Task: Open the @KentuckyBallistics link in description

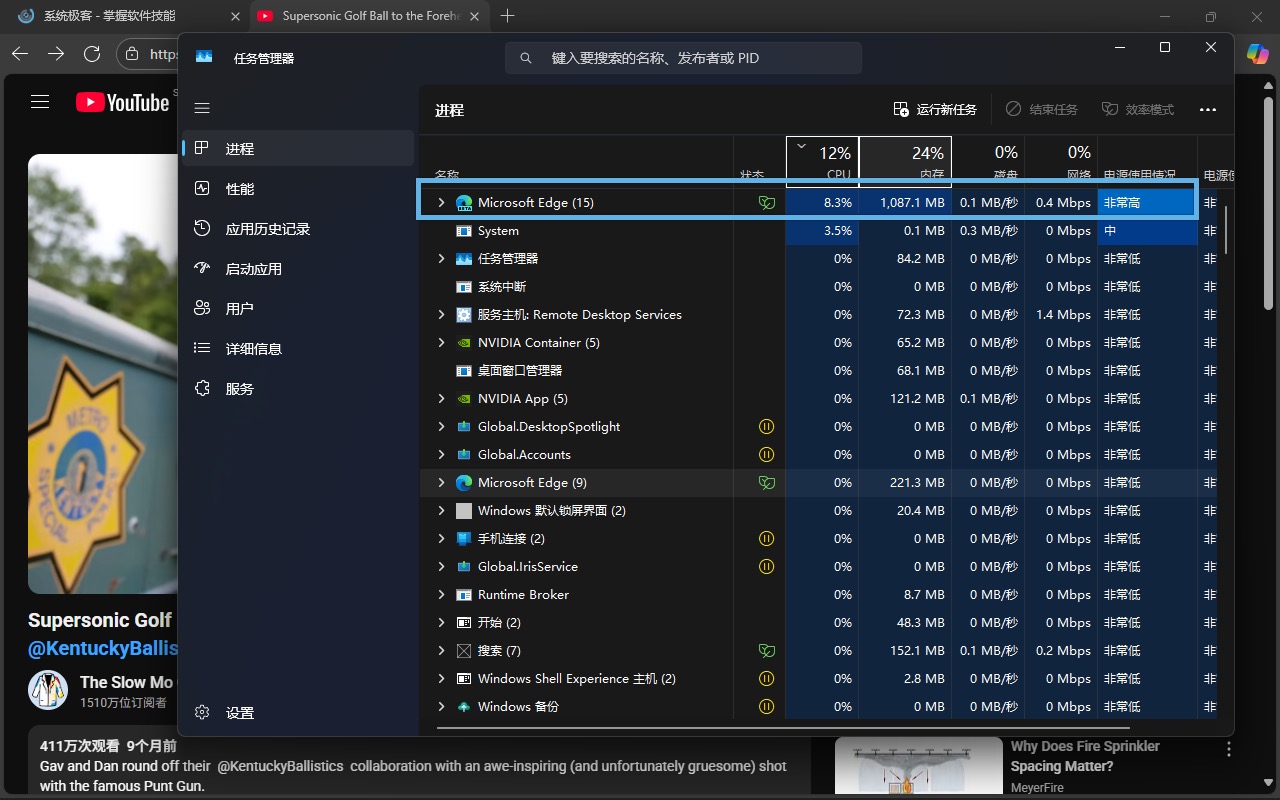Action: click(281, 766)
